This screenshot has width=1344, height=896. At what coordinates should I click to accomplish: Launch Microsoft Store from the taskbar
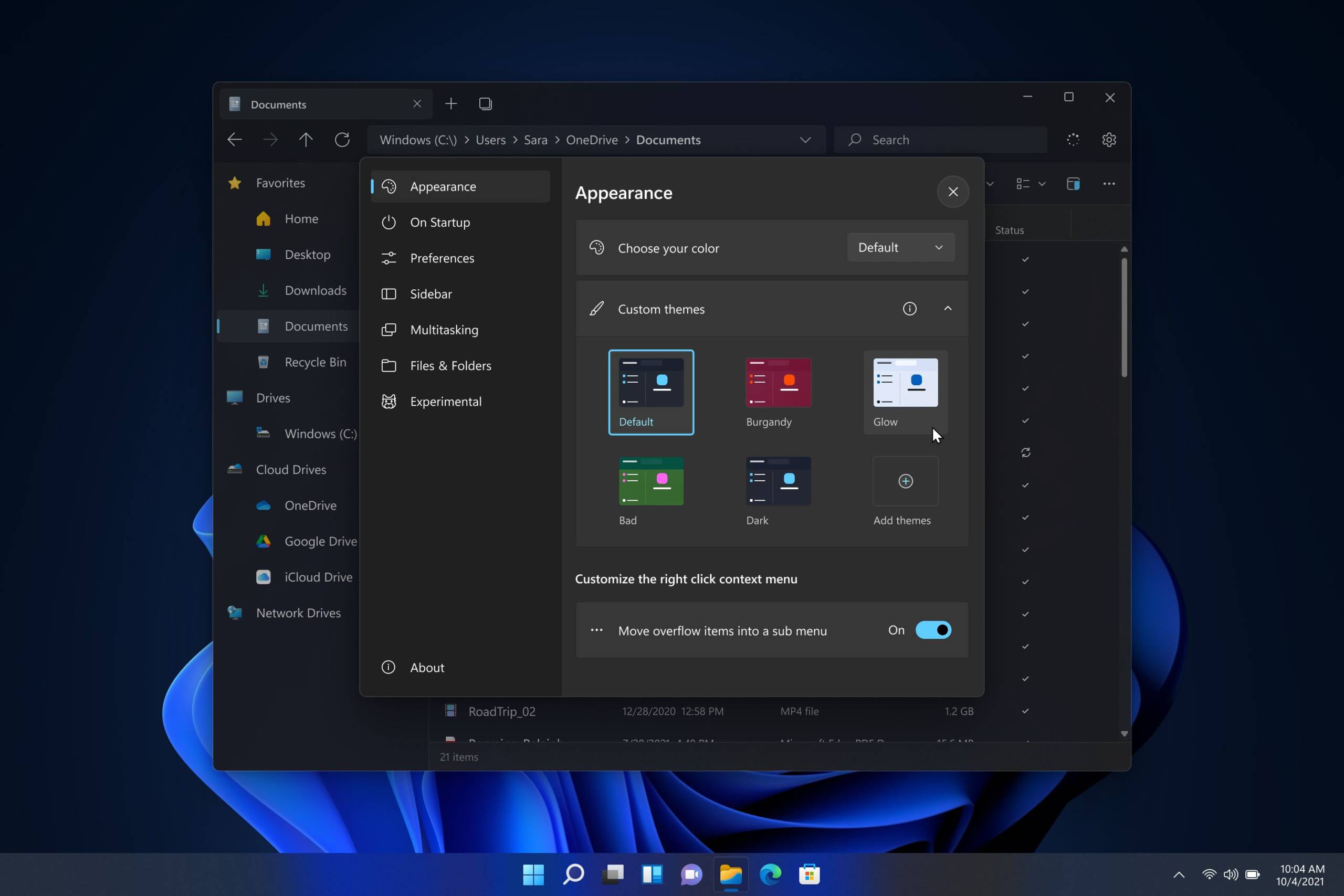click(x=808, y=874)
